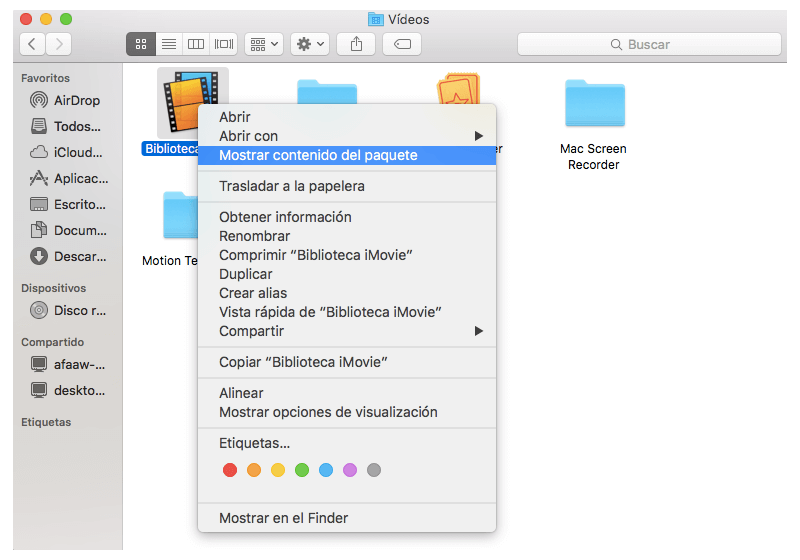The height and width of the screenshot is (560, 800).
Task: Choose Vista rápida de "Biblioteca iMovie"
Action: [x=347, y=312]
